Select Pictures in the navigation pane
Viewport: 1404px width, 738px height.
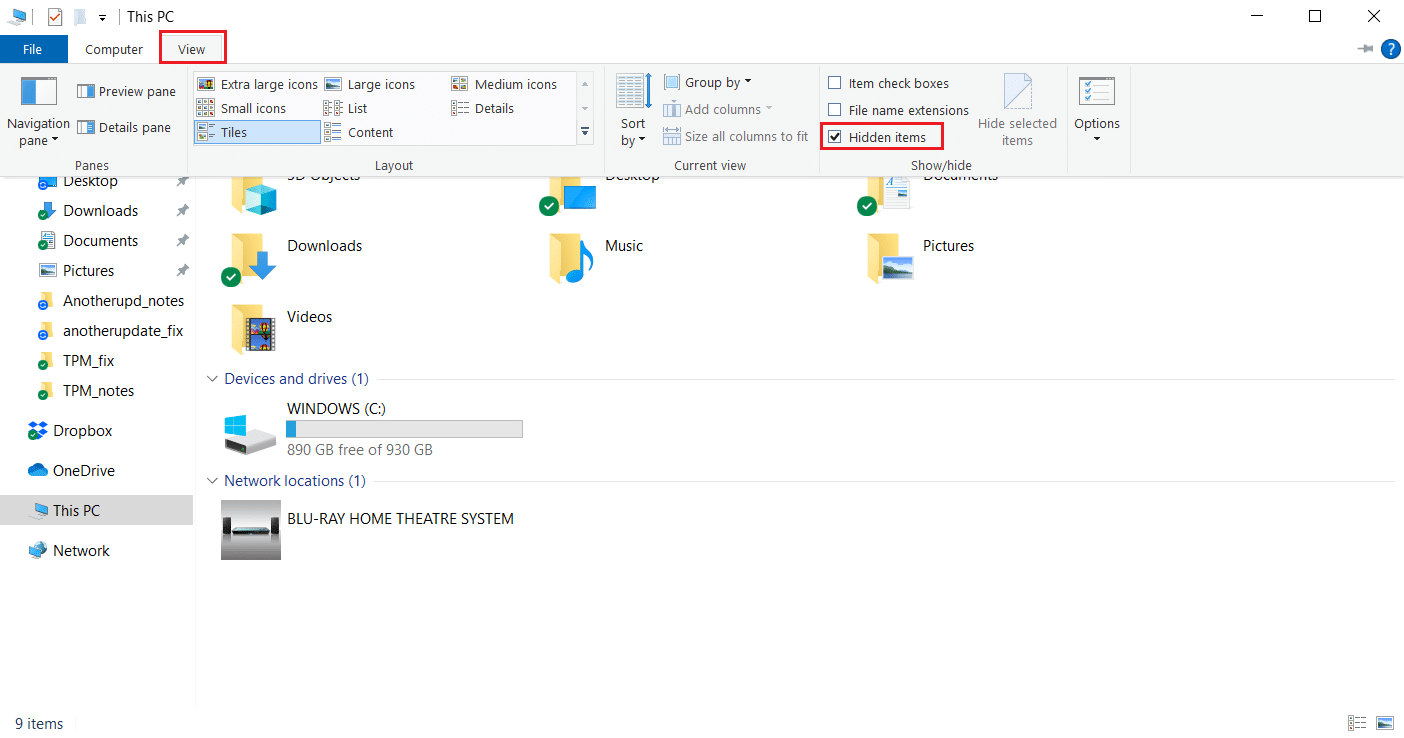[88, 271]
